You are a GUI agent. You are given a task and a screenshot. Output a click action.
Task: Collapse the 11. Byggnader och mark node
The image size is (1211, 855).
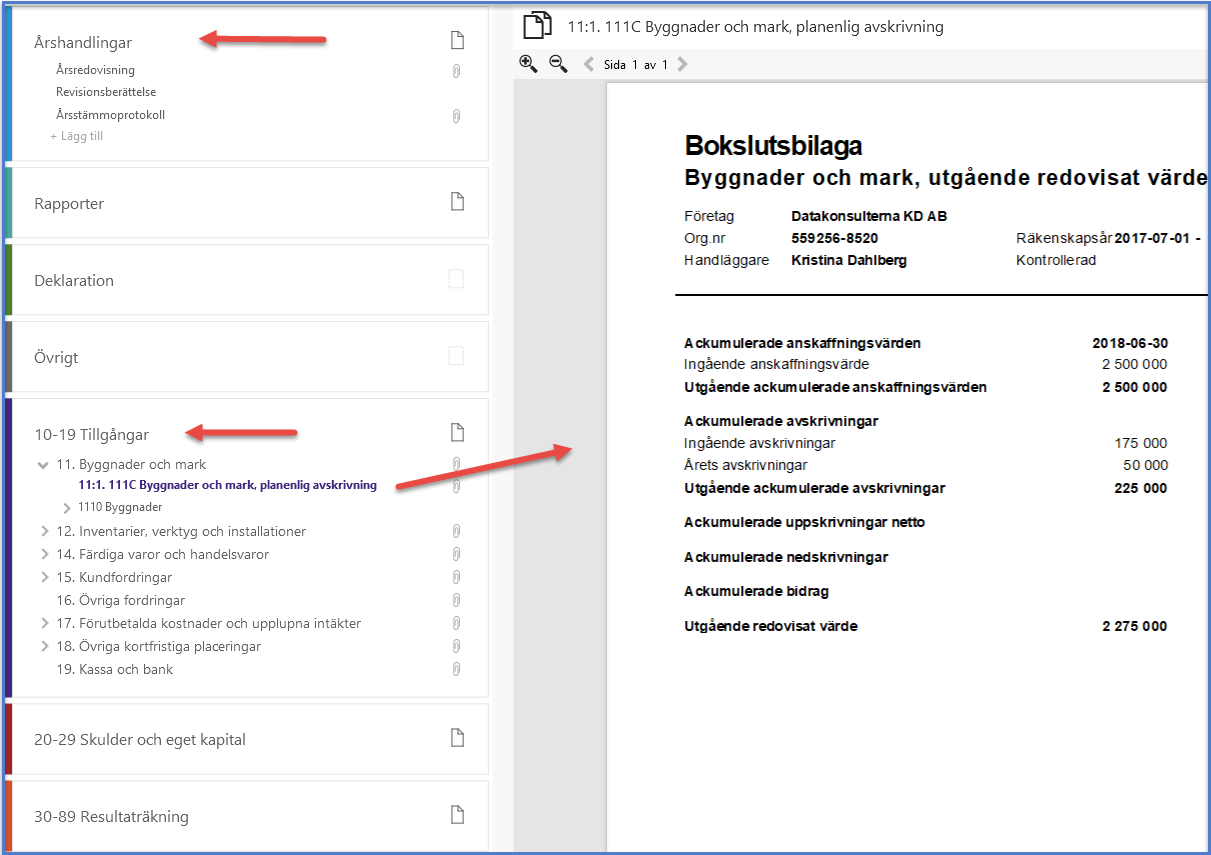(43, 465)
